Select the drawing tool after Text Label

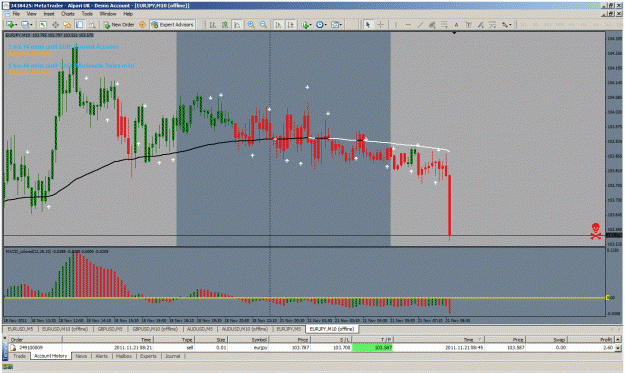click(x=481, y=25)
